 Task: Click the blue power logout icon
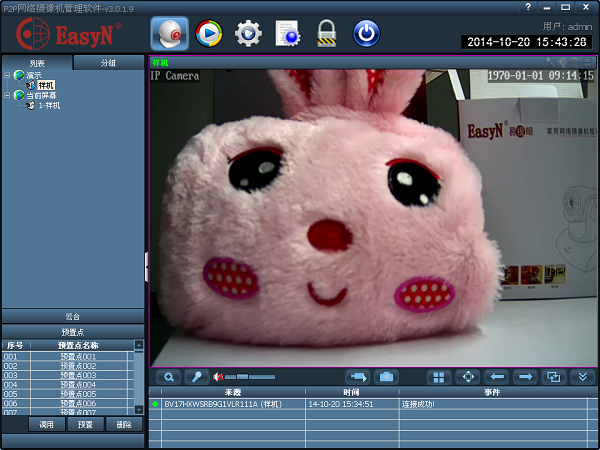pyautogui.click(x=367, y=34)
